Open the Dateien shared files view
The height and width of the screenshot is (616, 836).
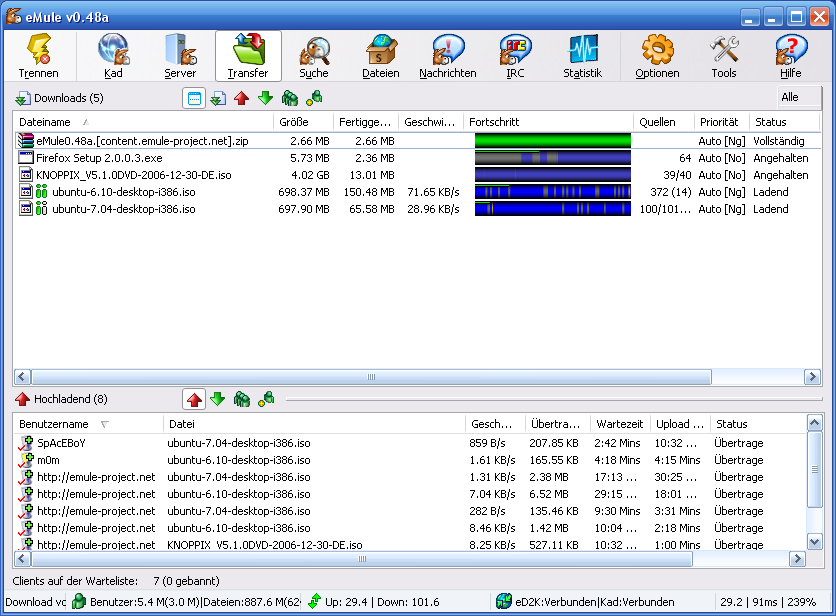click(381, 56)
